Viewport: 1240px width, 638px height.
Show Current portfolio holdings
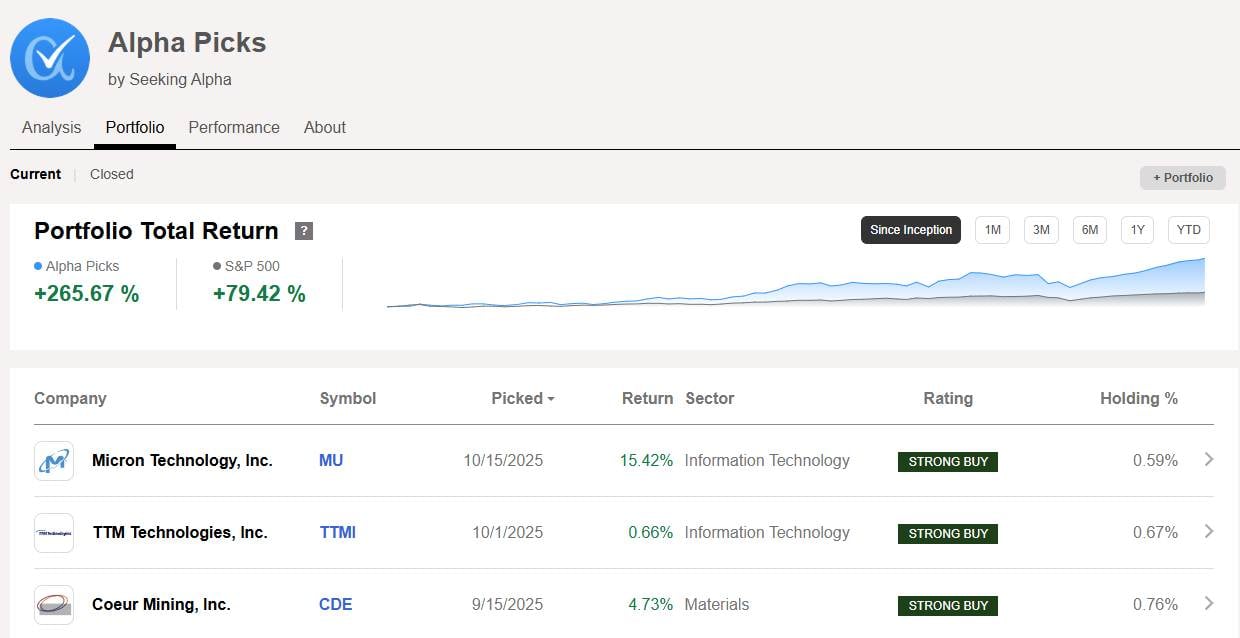point(36,174)
